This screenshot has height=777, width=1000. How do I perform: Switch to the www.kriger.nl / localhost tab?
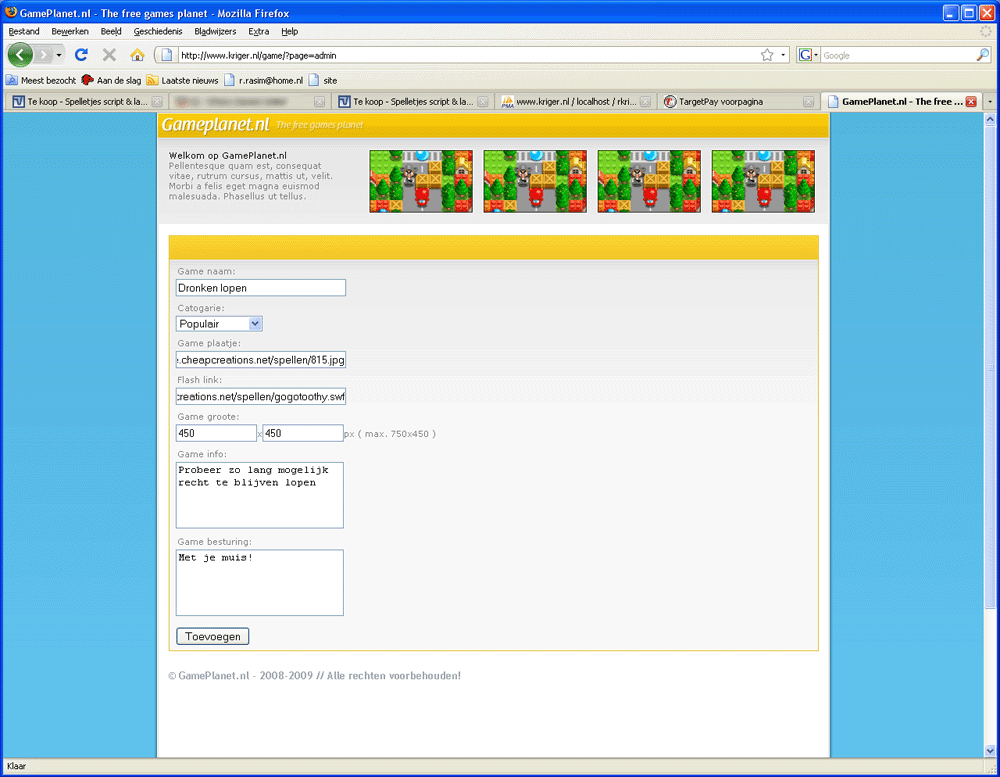coord(574,101)
